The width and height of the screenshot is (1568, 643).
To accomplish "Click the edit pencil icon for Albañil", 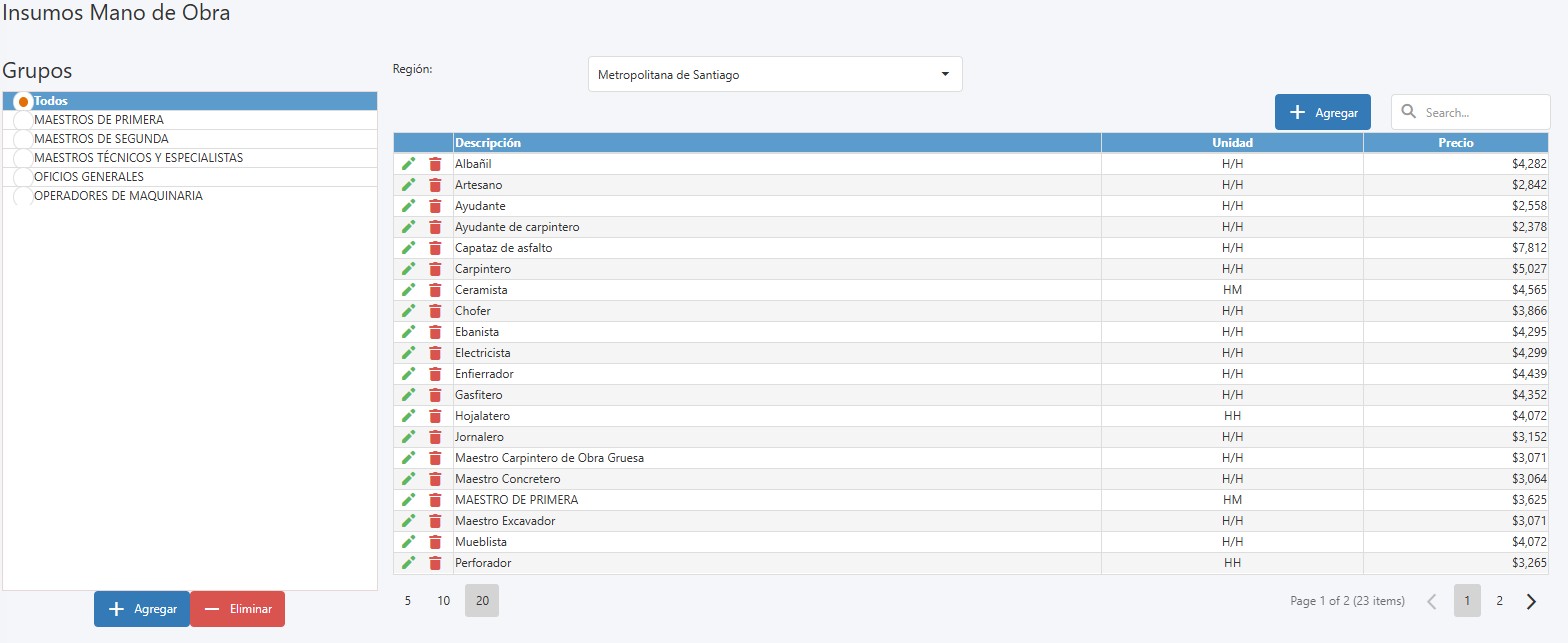I will click(x=408, y=164).
